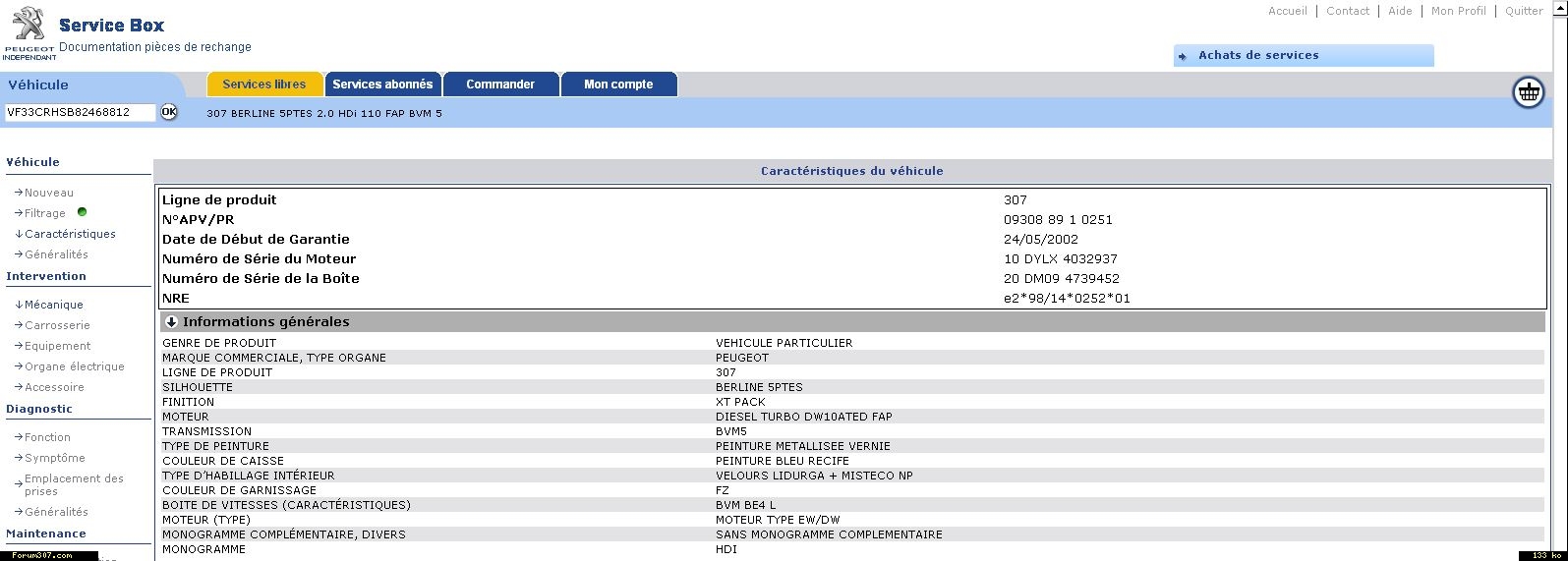Viewport: 1568px width, 561px height.
Task: Switch to the Services libres tab
Action: [264, 84]
